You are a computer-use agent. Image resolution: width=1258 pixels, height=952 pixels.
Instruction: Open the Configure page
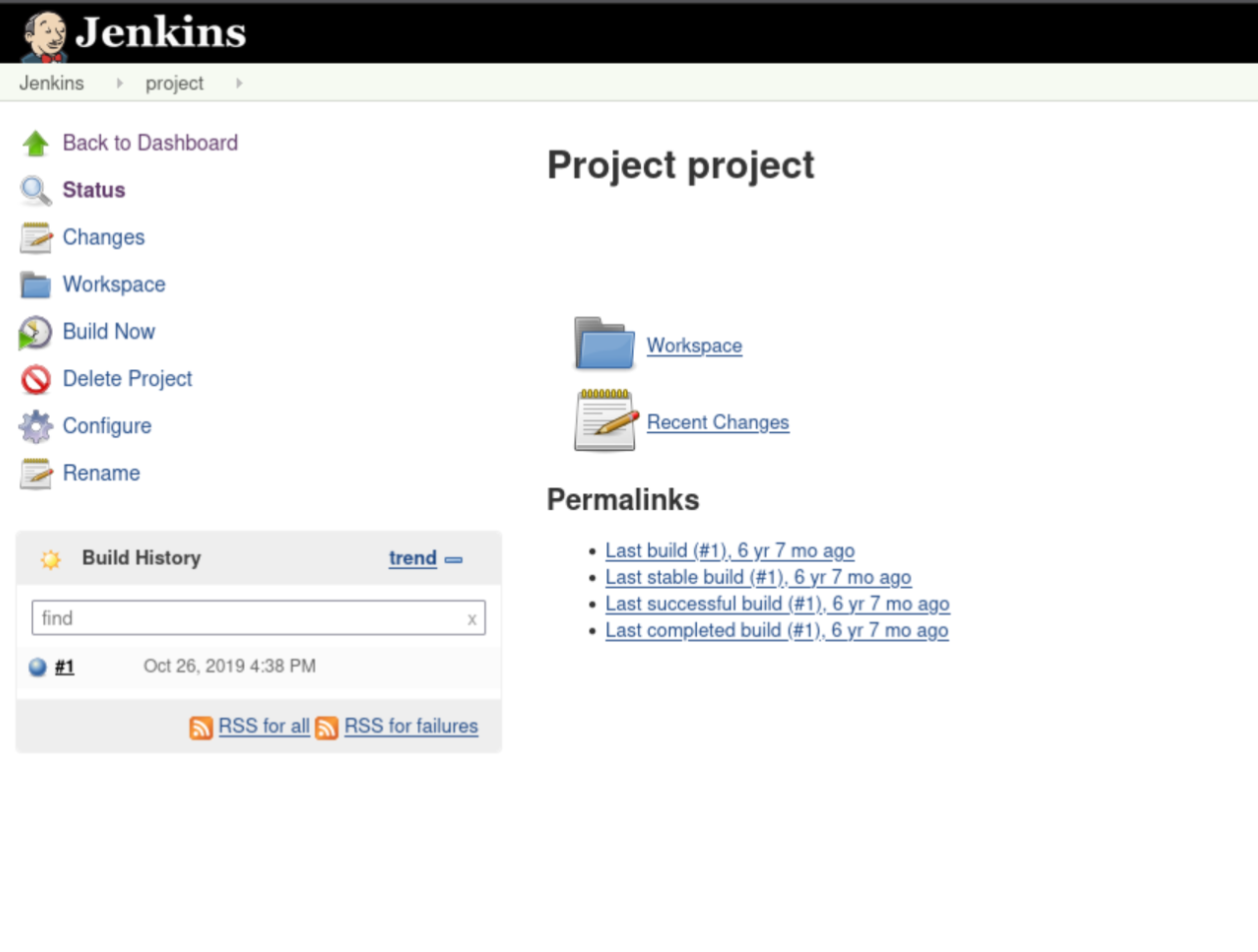[107, 426]
